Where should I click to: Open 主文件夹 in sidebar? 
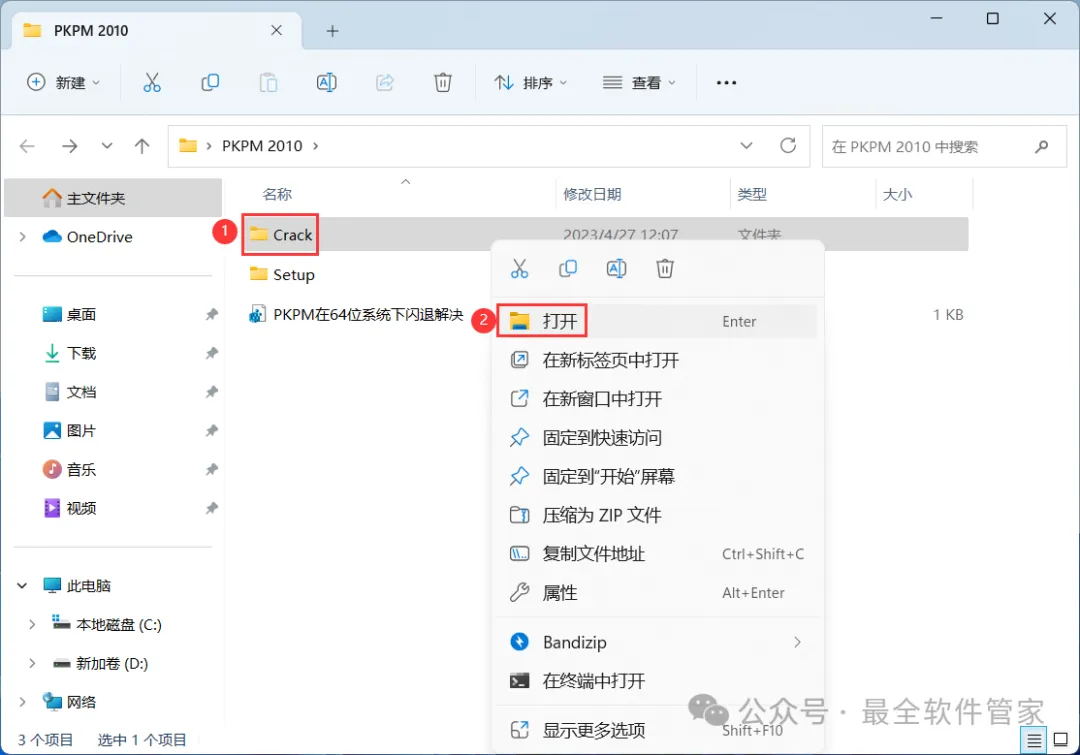coord(113,198)
